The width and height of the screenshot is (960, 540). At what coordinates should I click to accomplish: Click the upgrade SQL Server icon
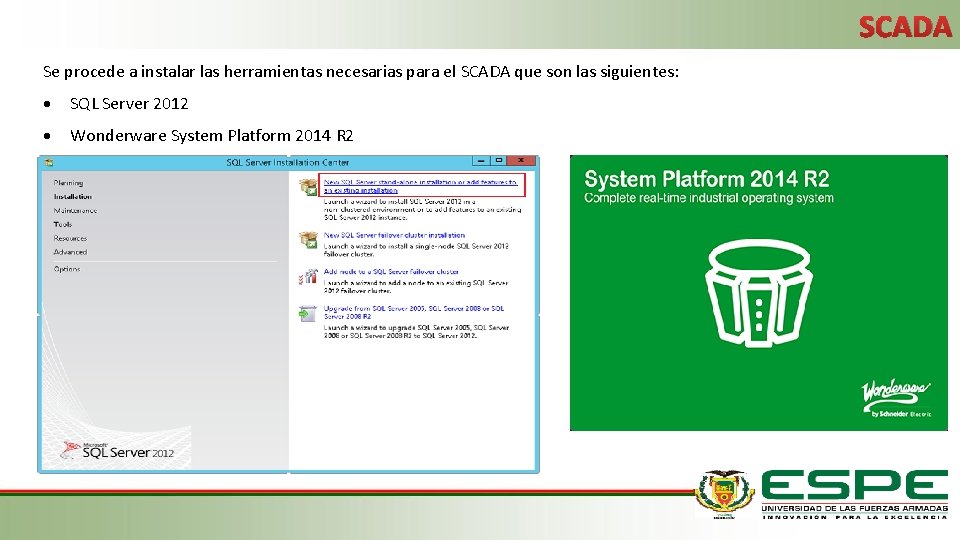point(308,313)
